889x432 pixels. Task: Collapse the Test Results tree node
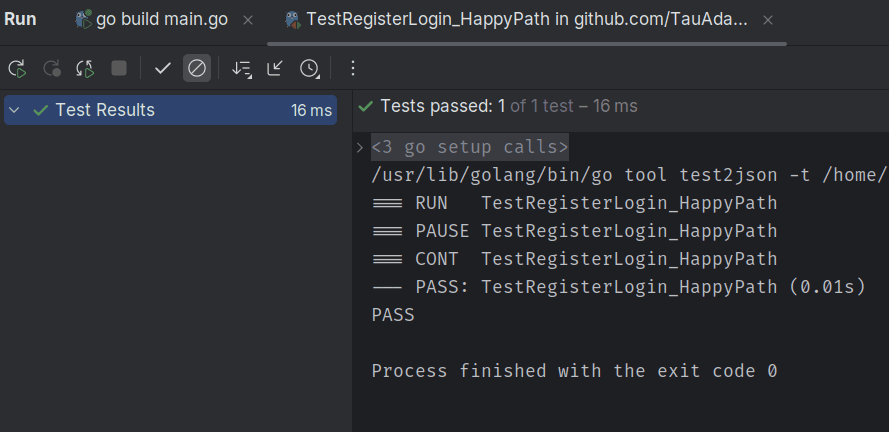pos(16,110)
